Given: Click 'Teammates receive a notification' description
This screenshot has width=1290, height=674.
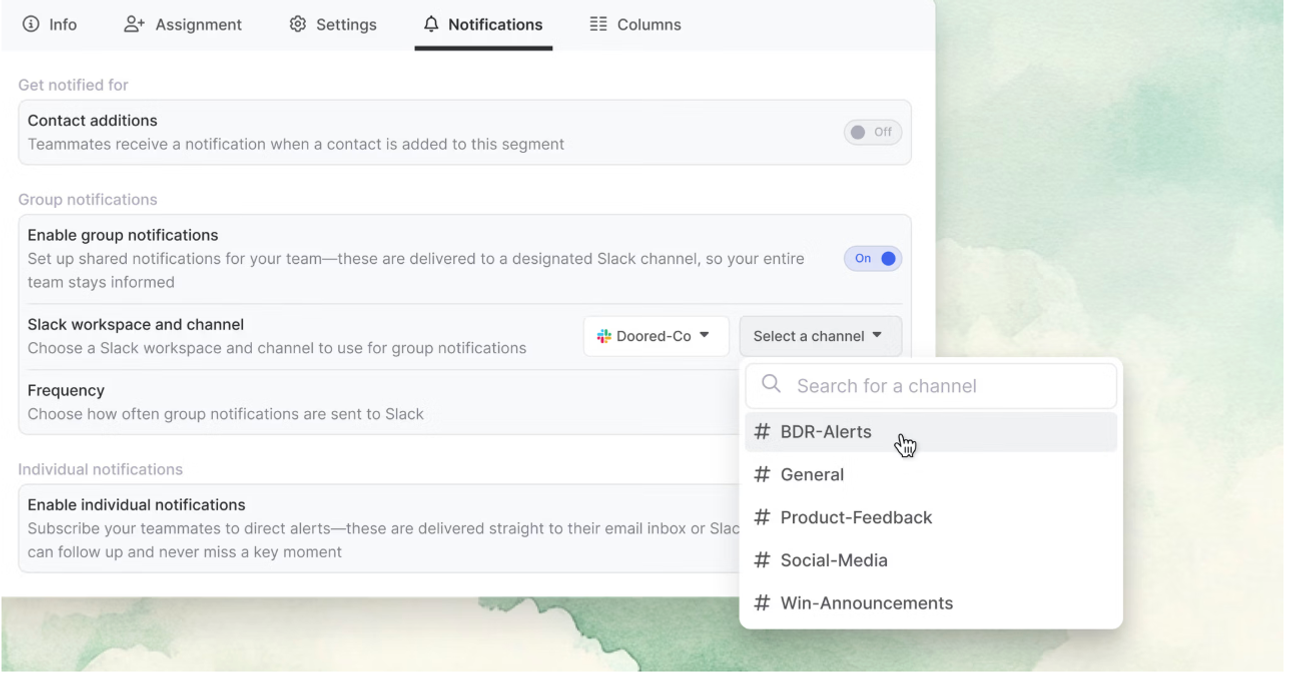Looking at the screenshot, I should coord(296,144).
